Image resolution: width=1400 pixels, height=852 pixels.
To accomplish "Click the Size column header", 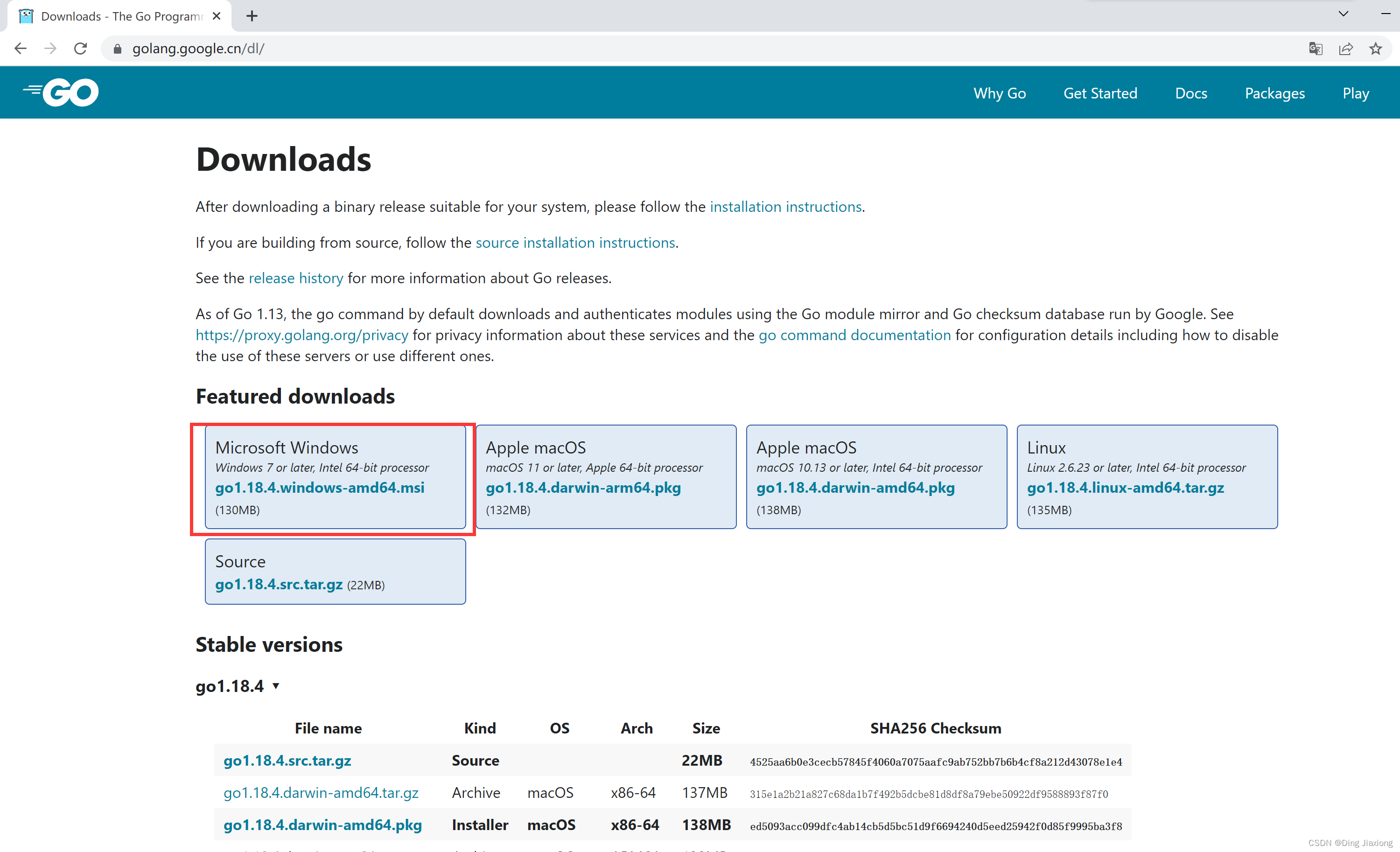I will click(706, 728).
